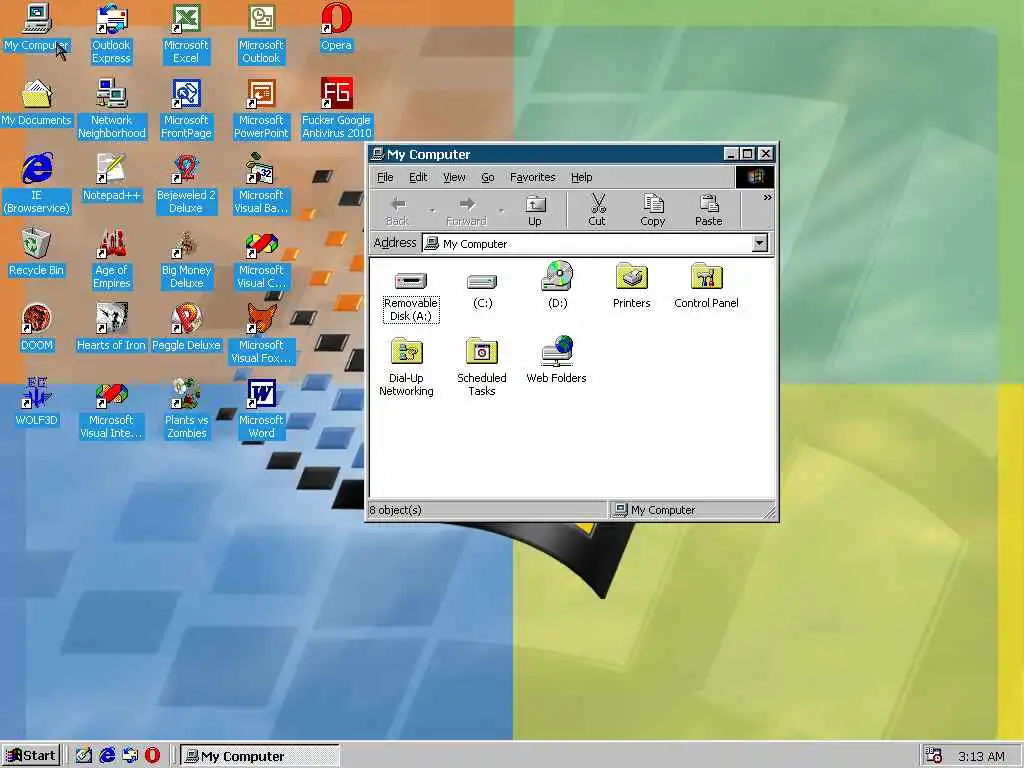
Task: Click the Show Desktop quick launch icon
Action: (84, 756)
